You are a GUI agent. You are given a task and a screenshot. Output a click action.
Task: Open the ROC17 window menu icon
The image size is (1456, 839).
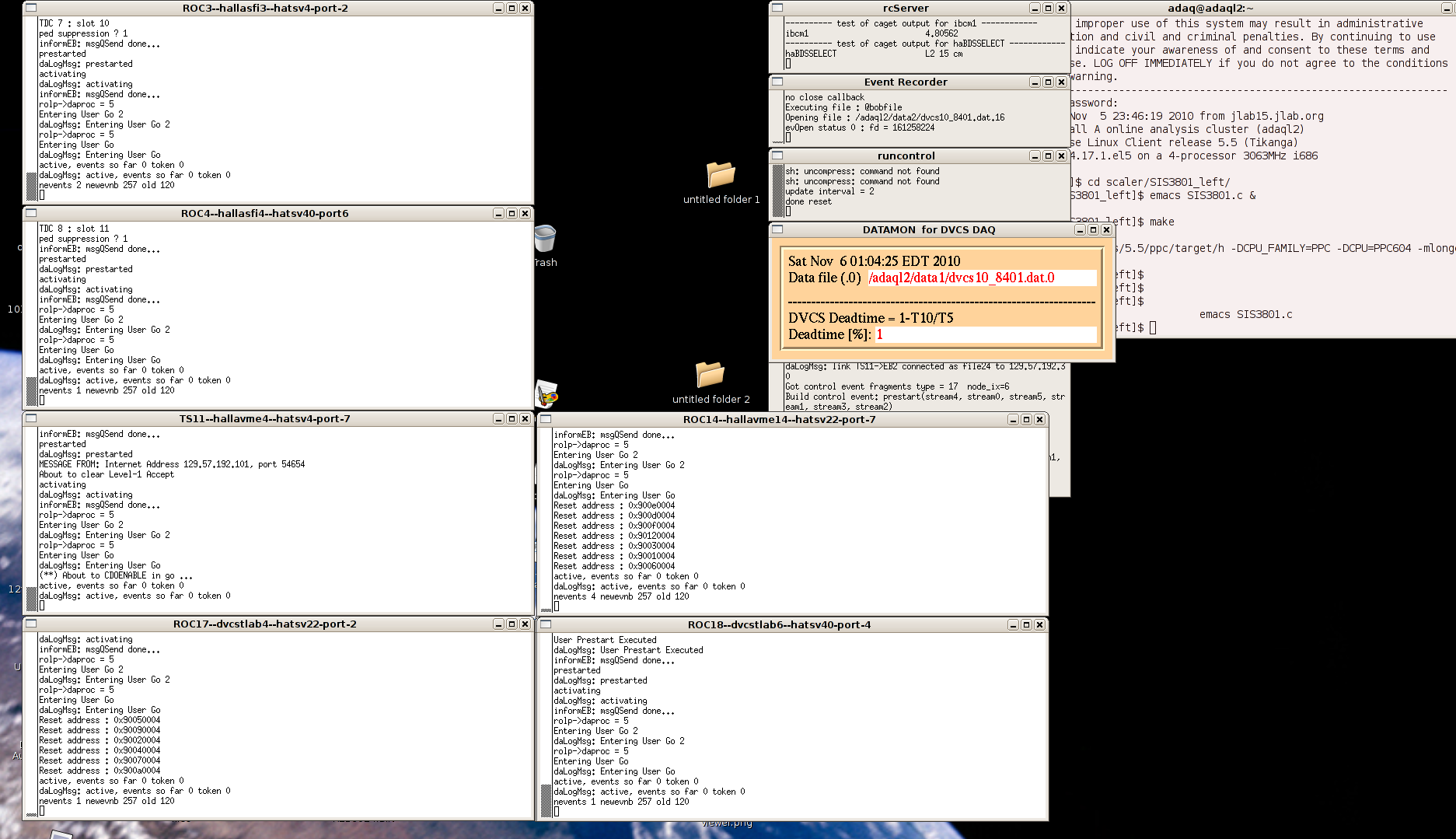[x=31, y=624]
